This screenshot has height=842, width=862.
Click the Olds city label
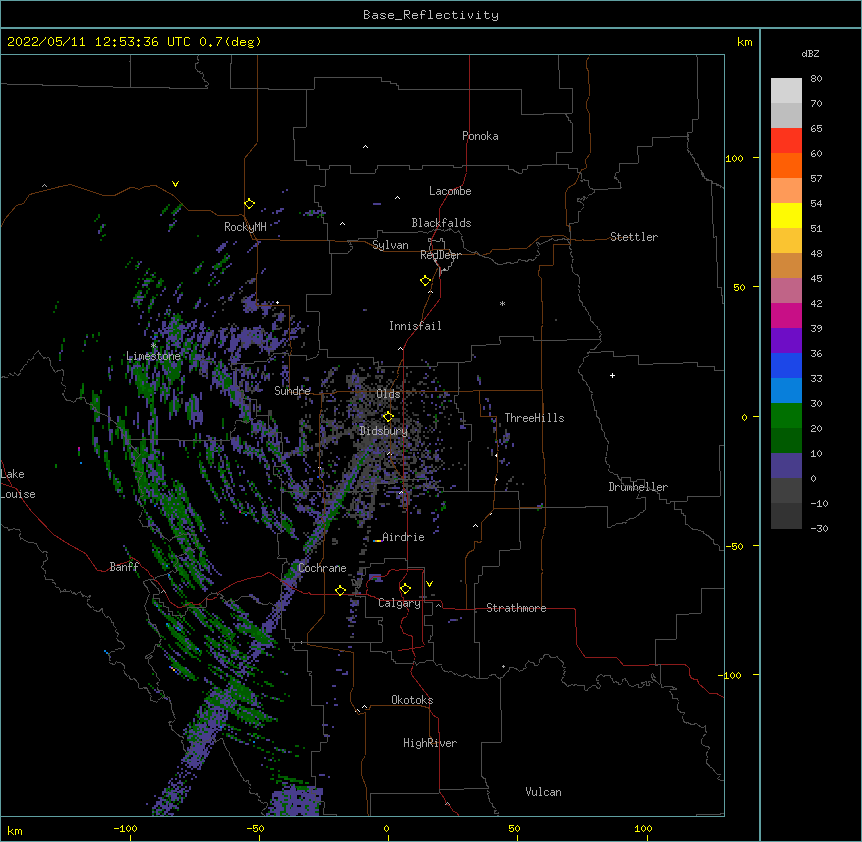point(388,394)
